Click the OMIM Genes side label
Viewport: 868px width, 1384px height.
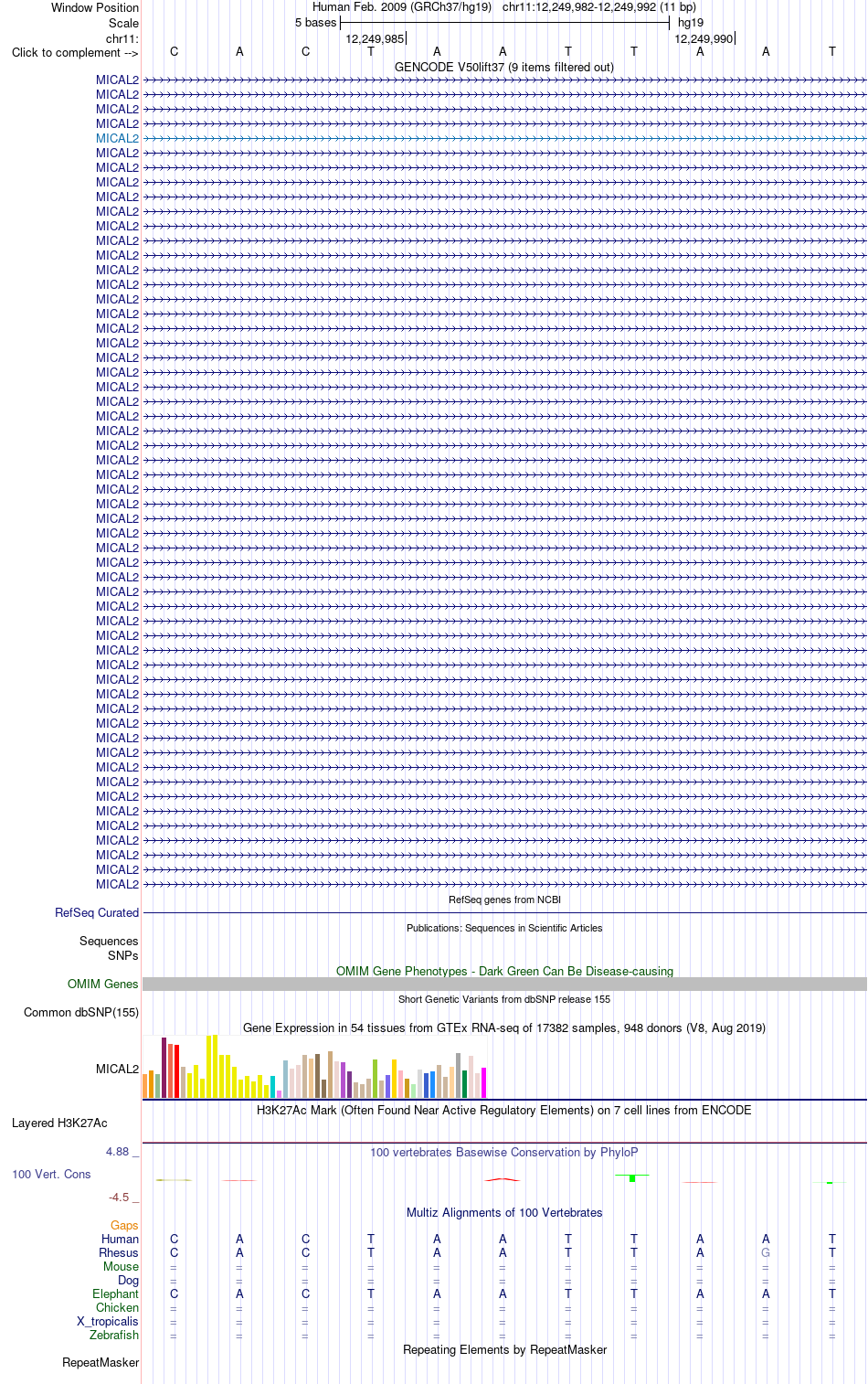point(103,984)
